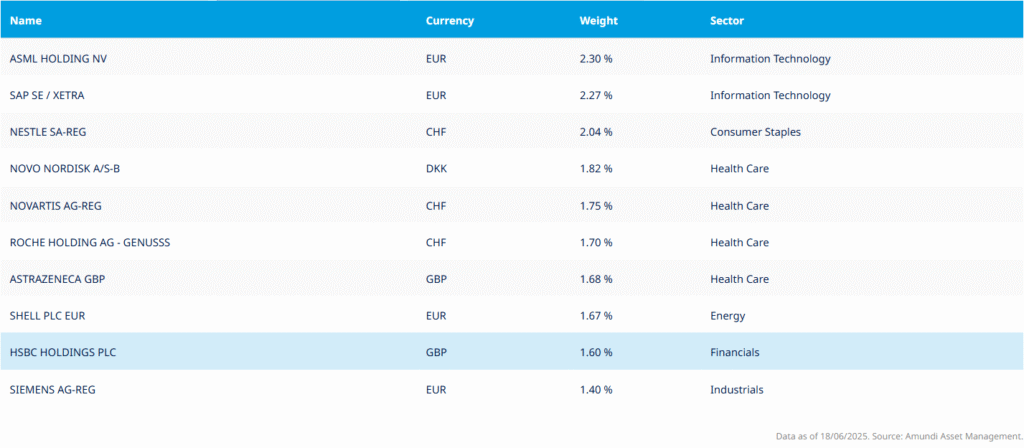
Task: Select NESTLE SA-REG holding name
Action: (48, 132)
